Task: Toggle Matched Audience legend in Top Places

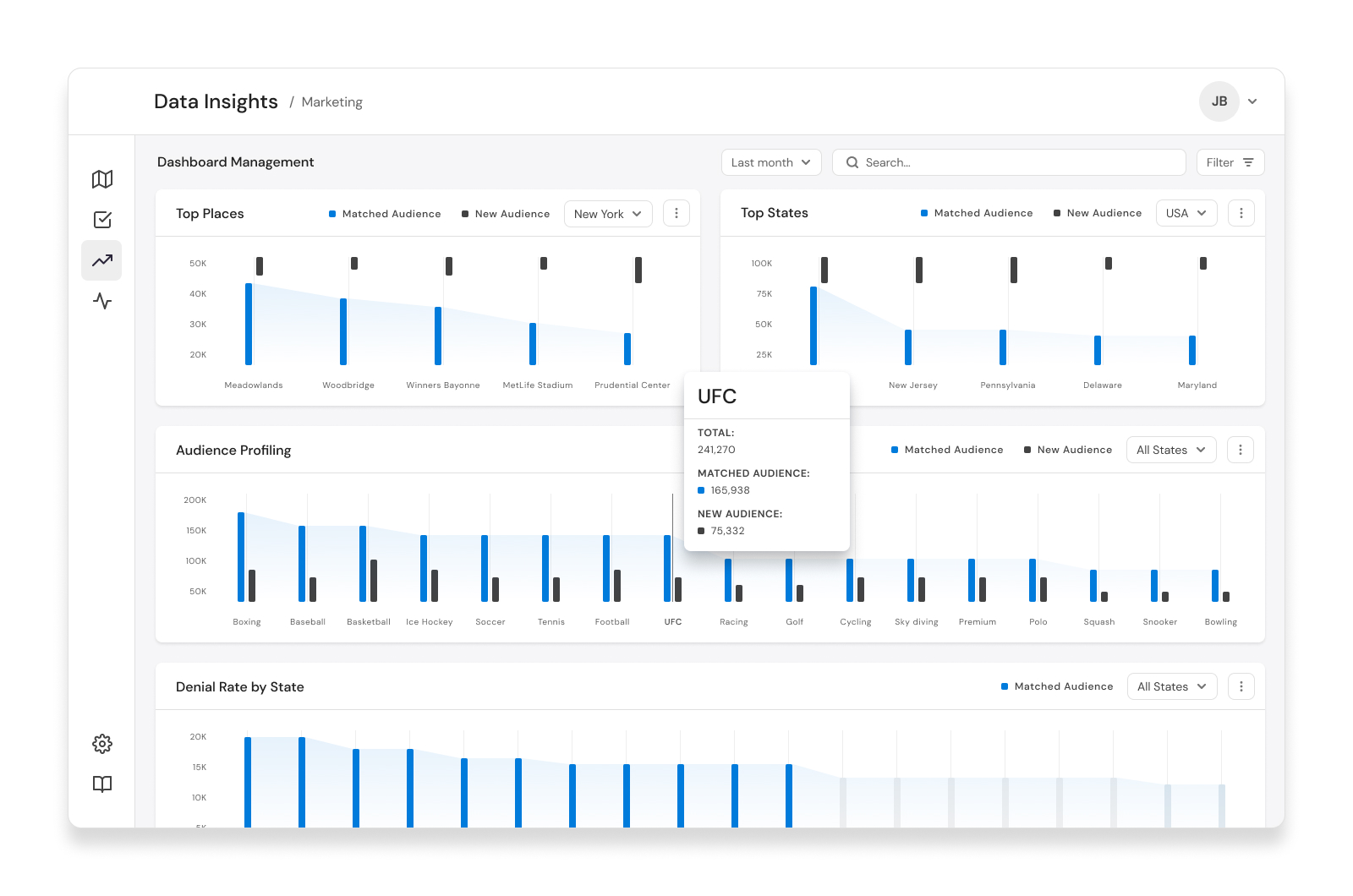Action: pyautogui.click(x=385, y=214)
